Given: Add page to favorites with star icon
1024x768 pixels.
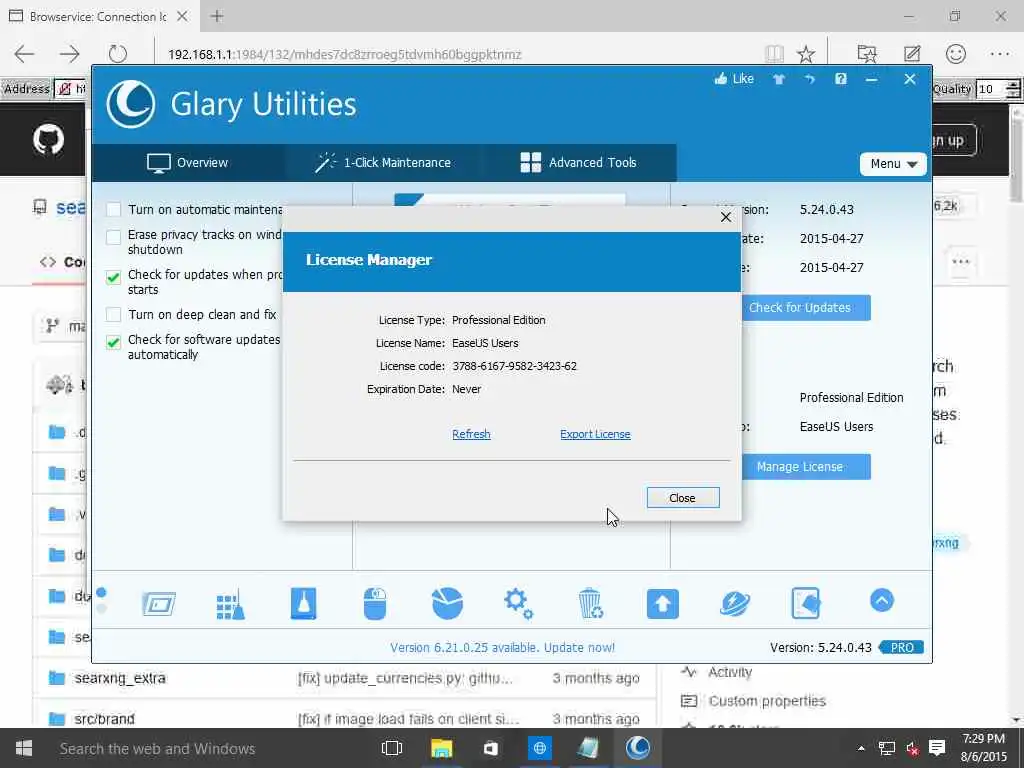Looking at the screenshot, I should pyautogui.click(x=806, y=54).
